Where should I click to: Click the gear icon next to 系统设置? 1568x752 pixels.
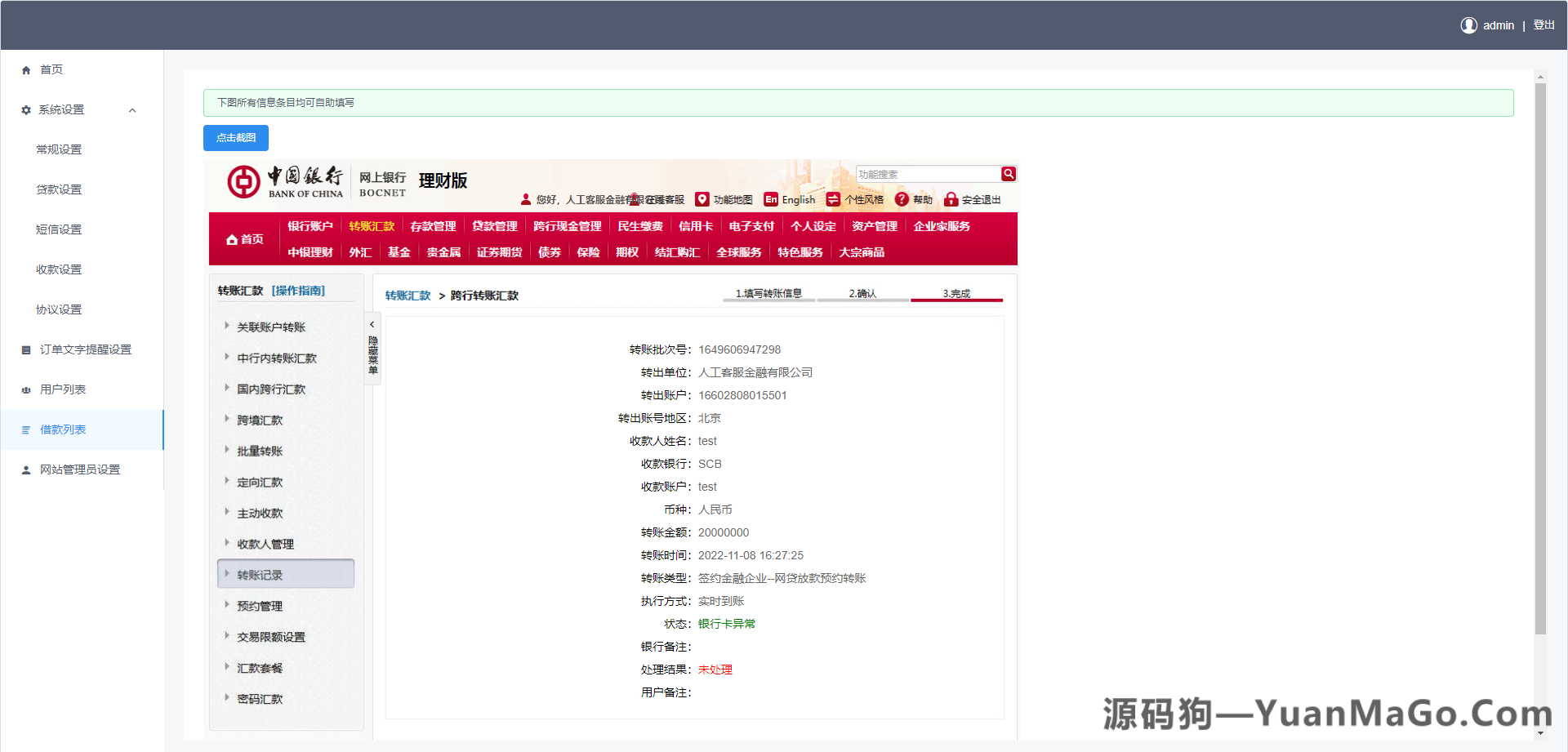(x=25, y=109)
